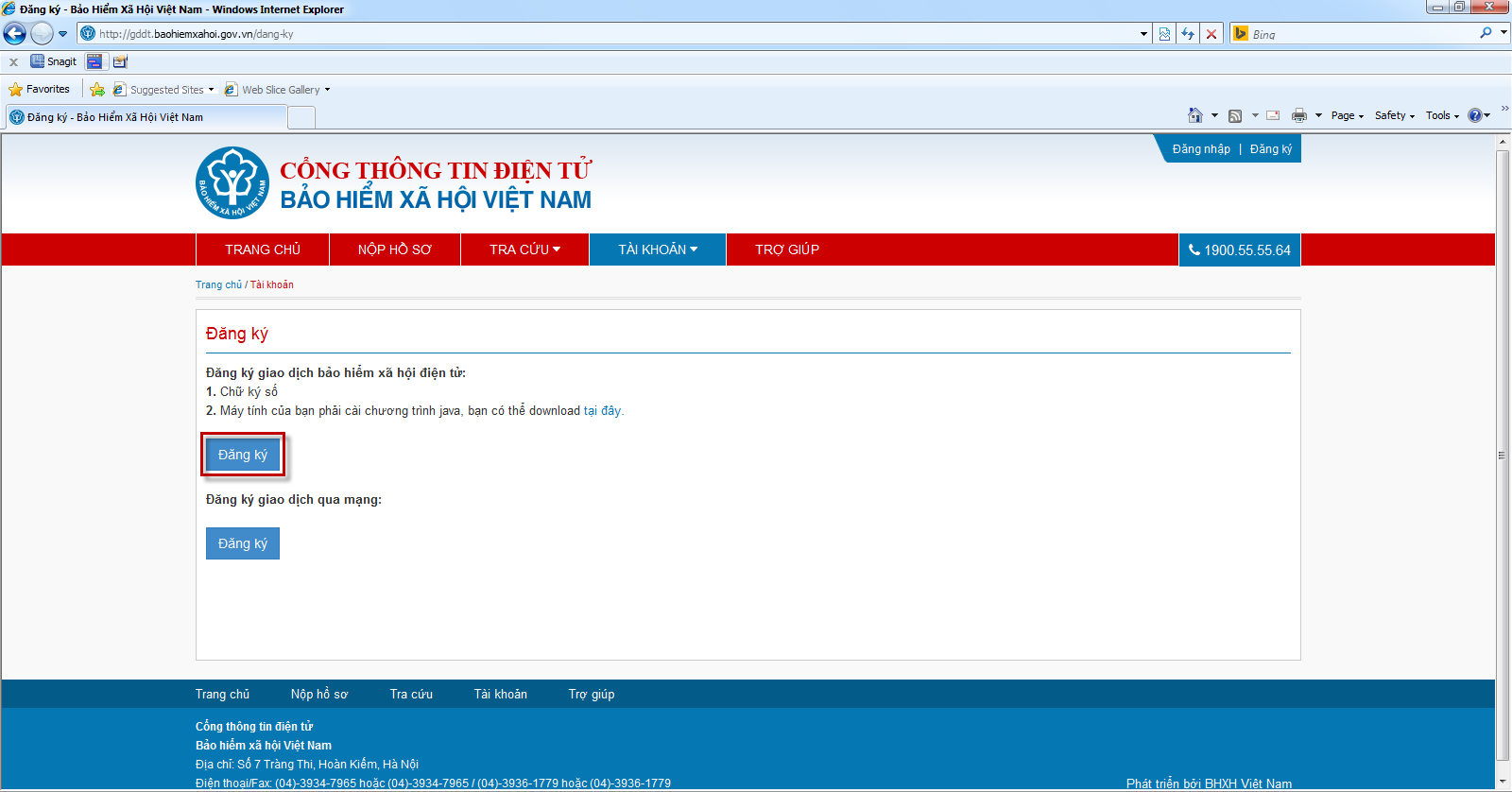Click the 1900.55.55.64 hotline button
This screenshot has width=1512, height=792.
pyautogui.click(x=1240, y=250)
